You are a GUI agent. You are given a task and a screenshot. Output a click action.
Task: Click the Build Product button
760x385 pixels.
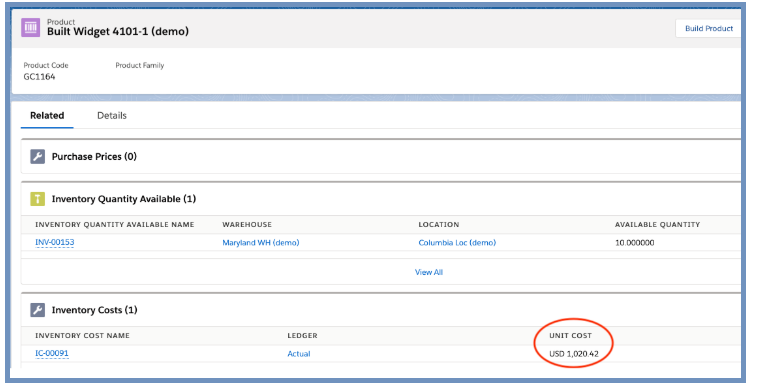tap(709, 29)
